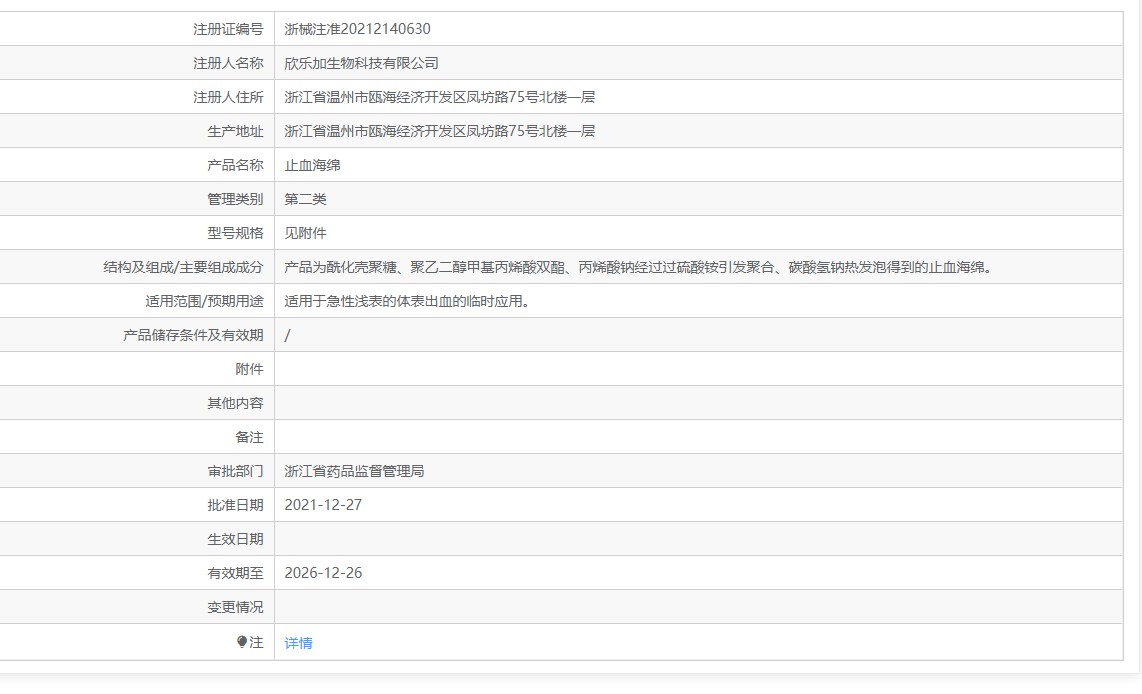This screenshot has height=694, width=1142.
Task: Select product name 止血海绵
Action: (x=312, y=165)
